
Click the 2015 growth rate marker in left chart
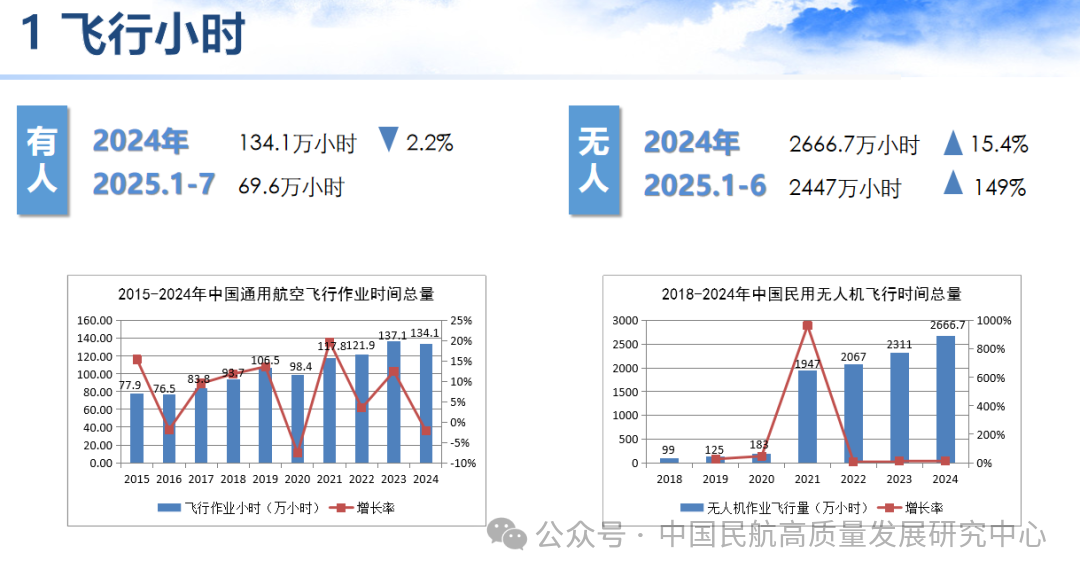pyautogui.click(x=137, y=360)
